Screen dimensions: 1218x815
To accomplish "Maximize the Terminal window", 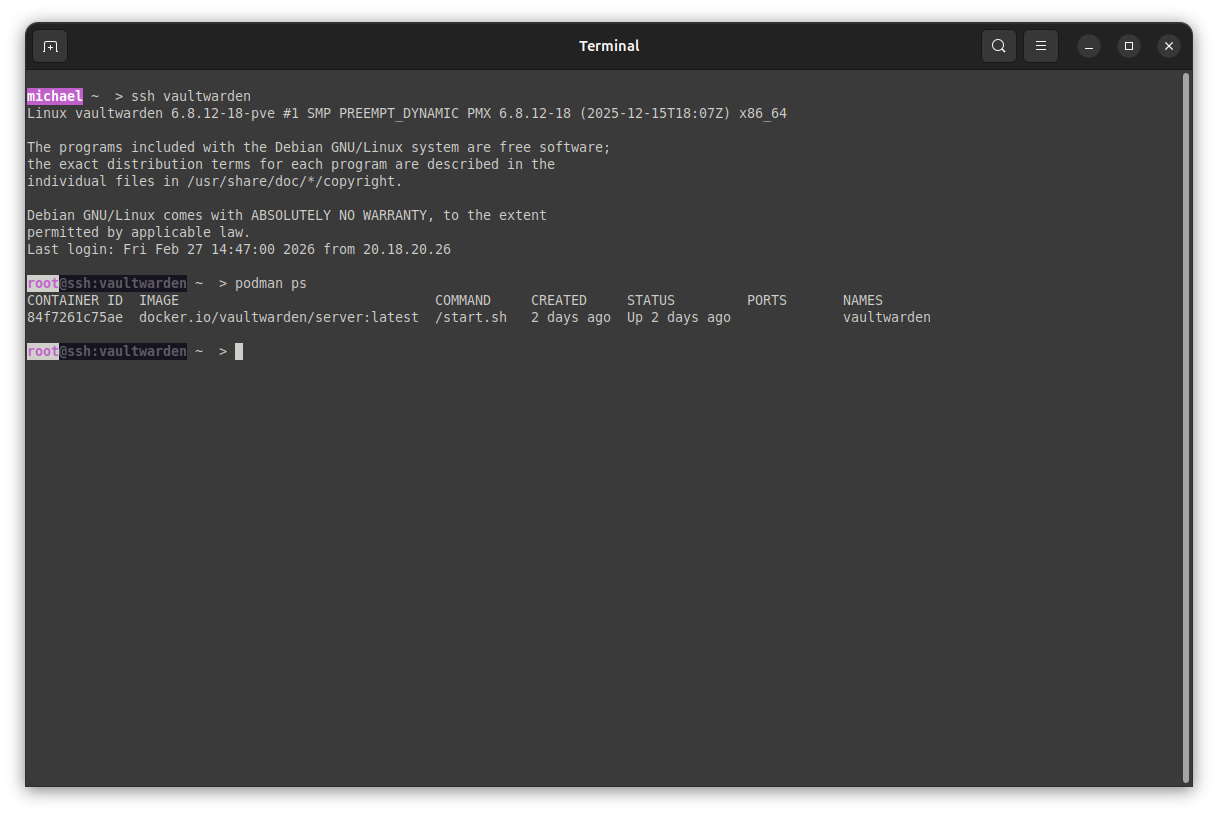I will (1128, 46).
